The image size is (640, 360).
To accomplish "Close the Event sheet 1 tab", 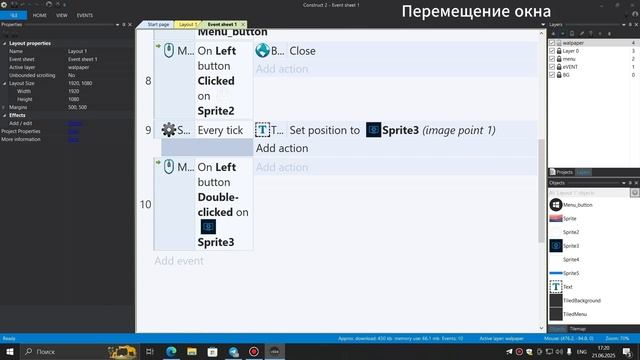I will 243,24.
